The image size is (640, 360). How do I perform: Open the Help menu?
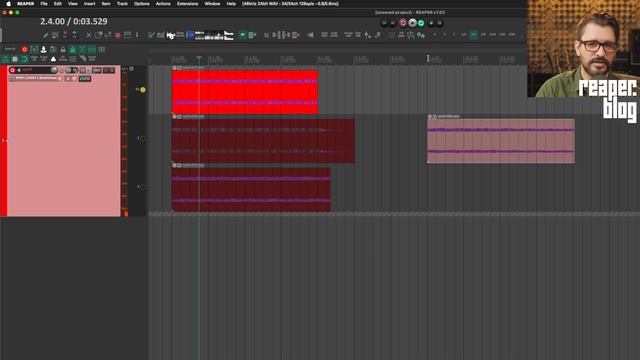coord(231,4)
